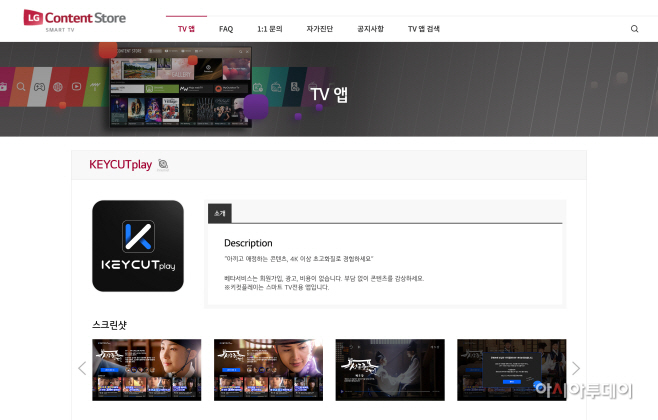Click the video play icon in banner strip
This screenshot has width=658, height=420.
(x=76, y=86)
